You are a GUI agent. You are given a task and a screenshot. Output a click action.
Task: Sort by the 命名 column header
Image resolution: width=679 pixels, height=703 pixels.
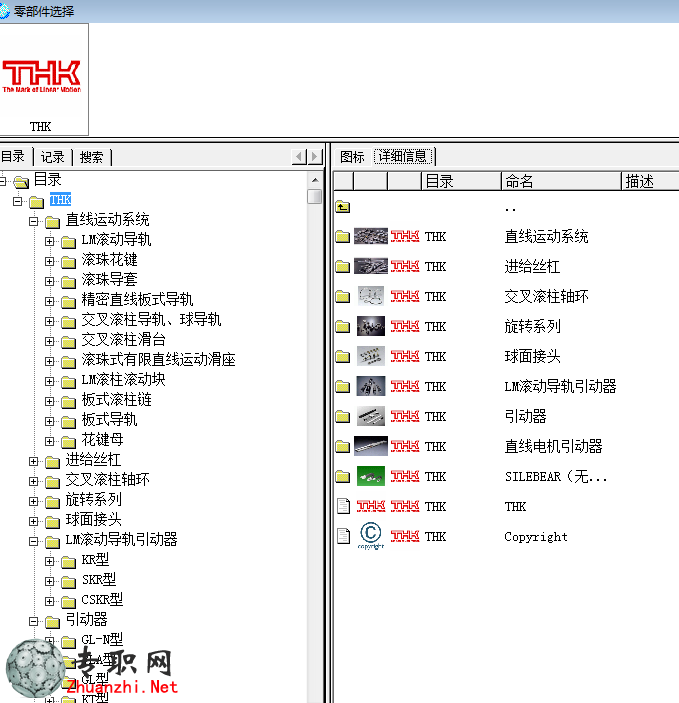[x=561, y=182]
